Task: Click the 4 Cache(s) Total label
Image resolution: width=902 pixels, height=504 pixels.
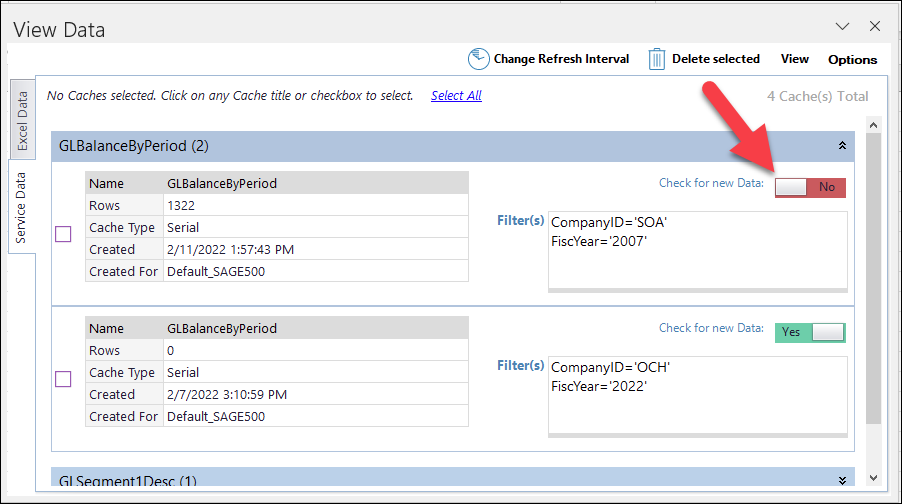Action: [817, 96]
